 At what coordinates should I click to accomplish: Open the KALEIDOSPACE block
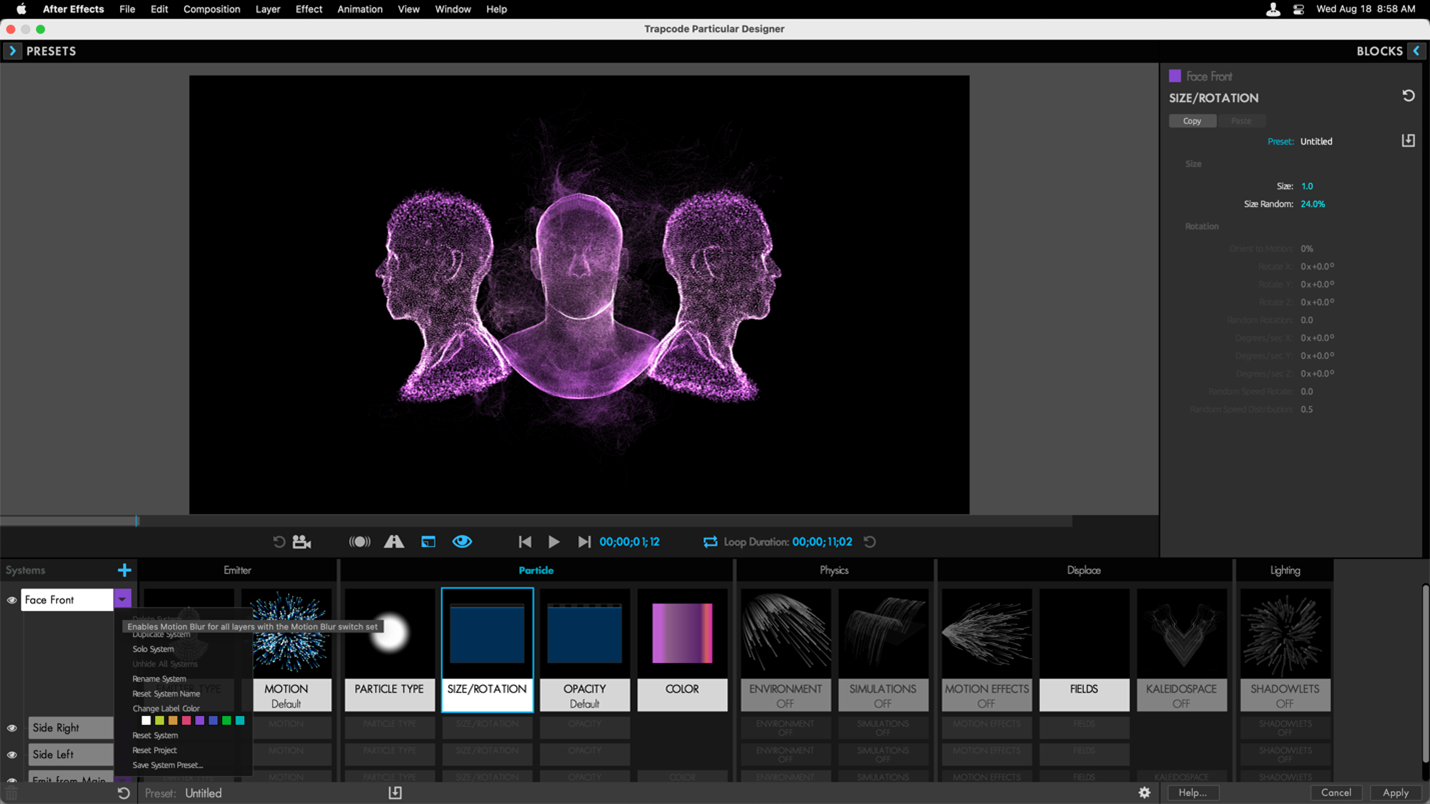(1182, 650)
